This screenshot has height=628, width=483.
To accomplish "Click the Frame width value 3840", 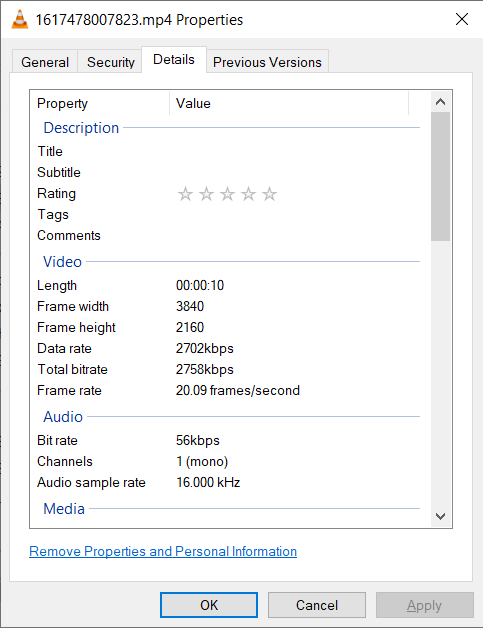I will (190, 306).
